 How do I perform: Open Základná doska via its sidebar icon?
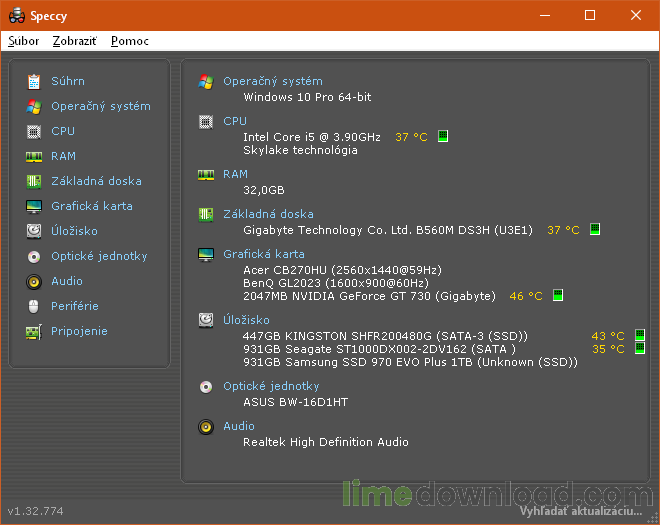tap(33, 181)
